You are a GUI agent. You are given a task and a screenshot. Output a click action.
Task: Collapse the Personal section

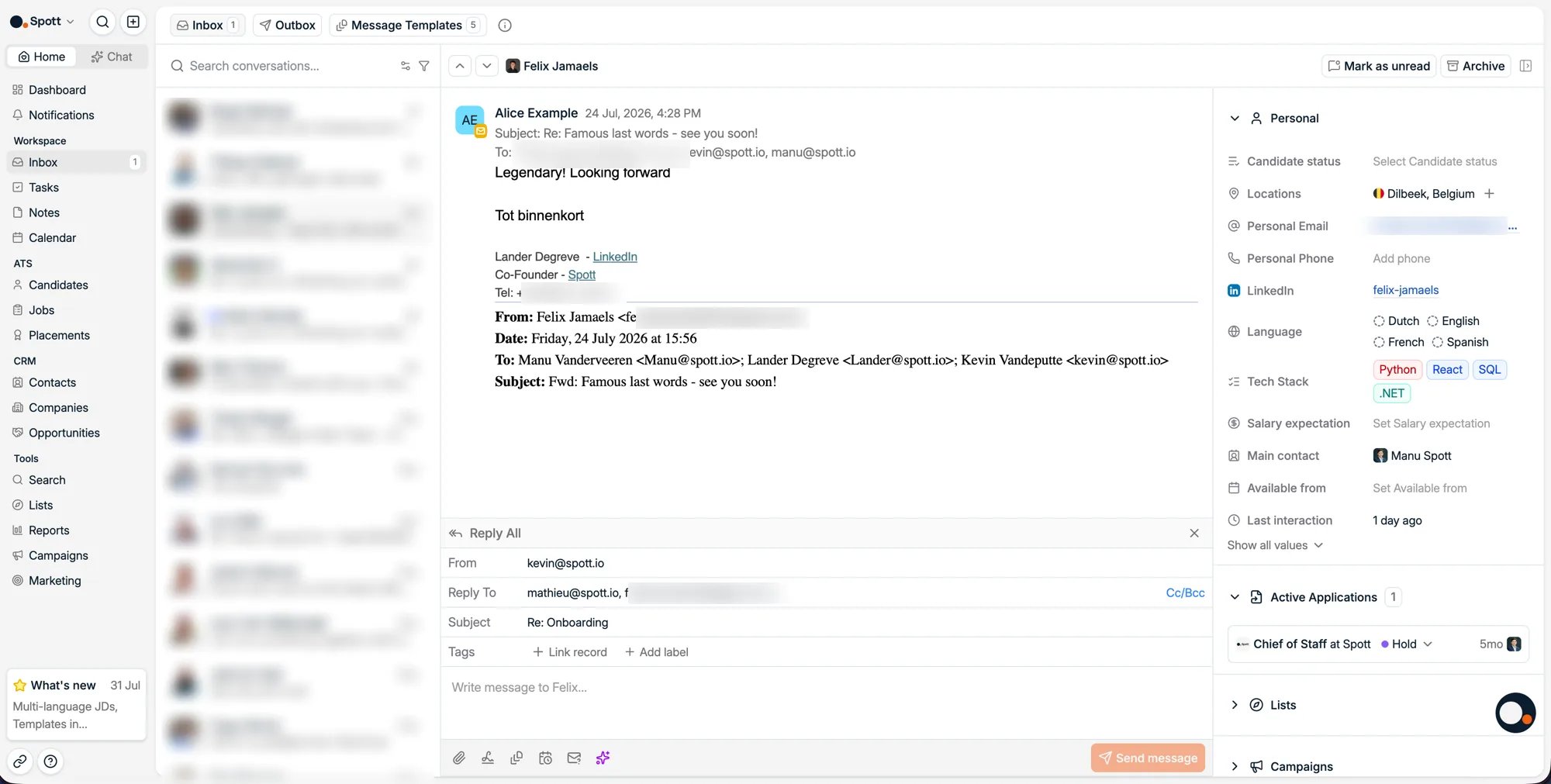[1235, 119]
